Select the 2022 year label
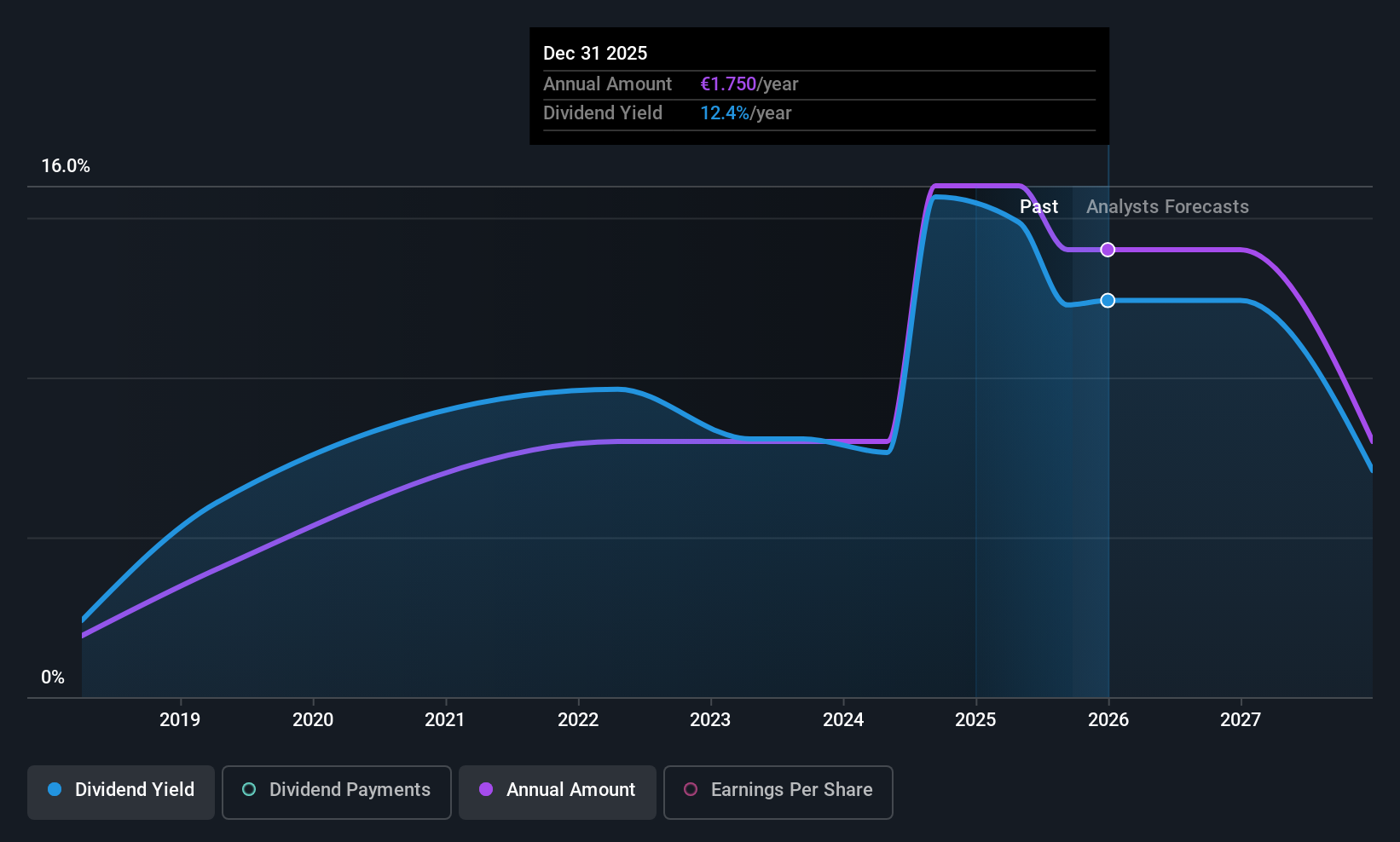This screenshot has width=1400, height=842. (578, 720)
